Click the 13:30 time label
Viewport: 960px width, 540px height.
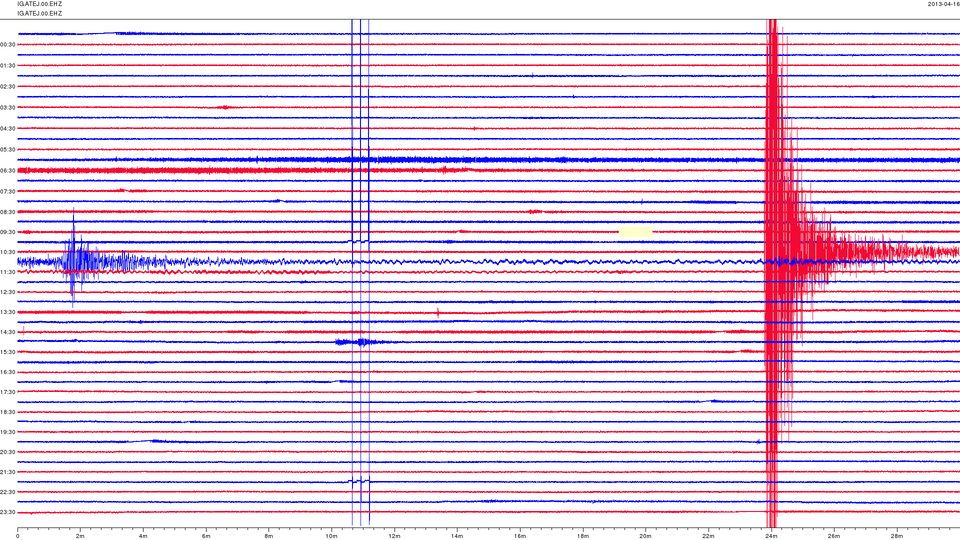point(8,312)
